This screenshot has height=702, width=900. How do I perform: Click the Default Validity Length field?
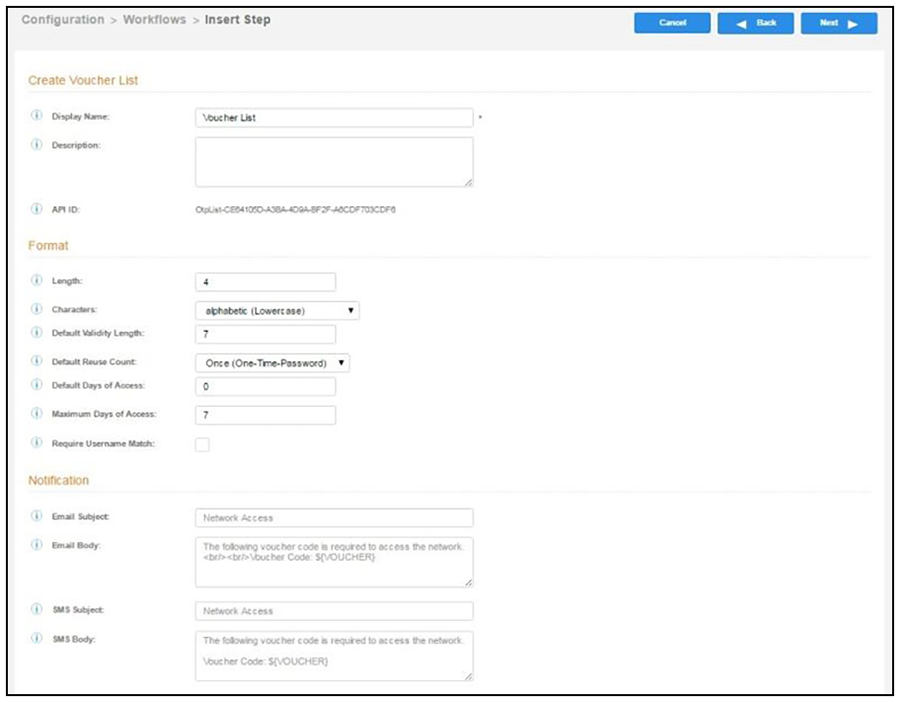click(265, 334)
